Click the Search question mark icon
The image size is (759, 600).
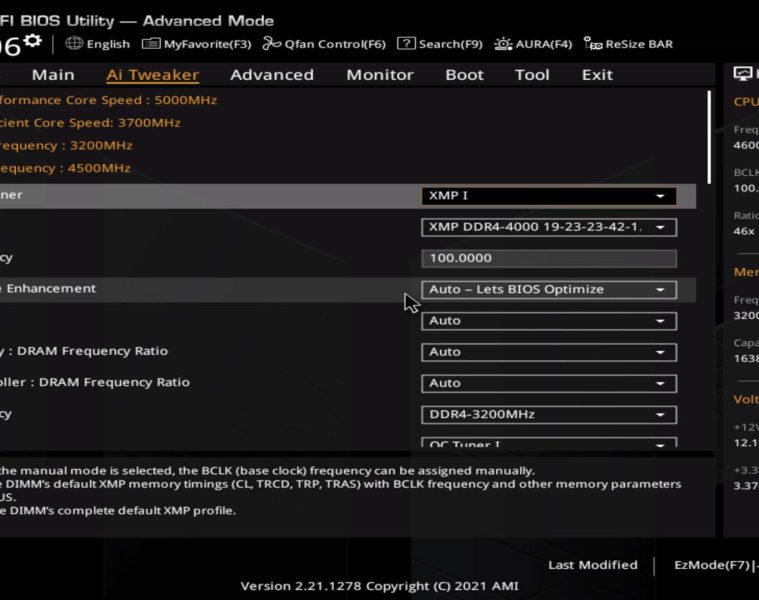pyautogui.click(x=406, y=44)
